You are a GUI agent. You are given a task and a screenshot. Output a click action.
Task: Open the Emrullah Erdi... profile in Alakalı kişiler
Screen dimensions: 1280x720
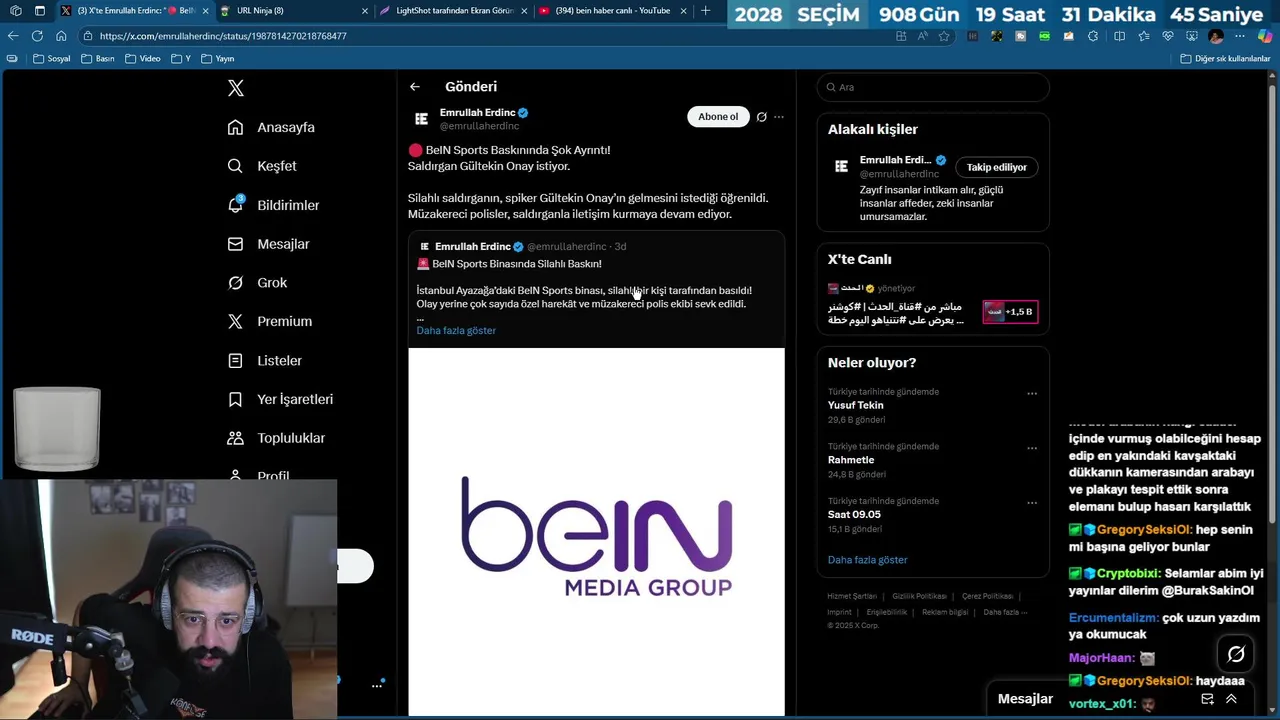pos(895,160)
